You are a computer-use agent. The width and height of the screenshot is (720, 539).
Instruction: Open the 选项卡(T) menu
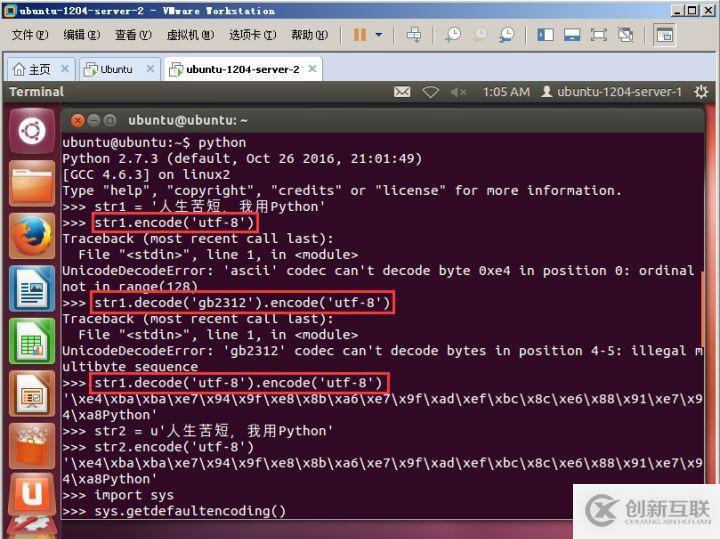pyautogui.click(x=253, y=35)
